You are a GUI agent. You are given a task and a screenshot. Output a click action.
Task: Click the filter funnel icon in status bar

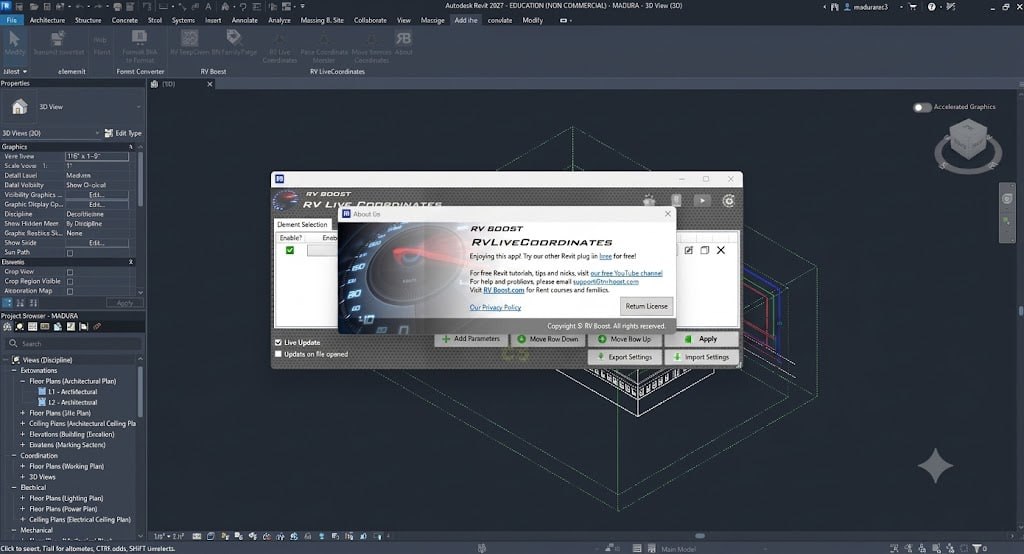(977, 548)
